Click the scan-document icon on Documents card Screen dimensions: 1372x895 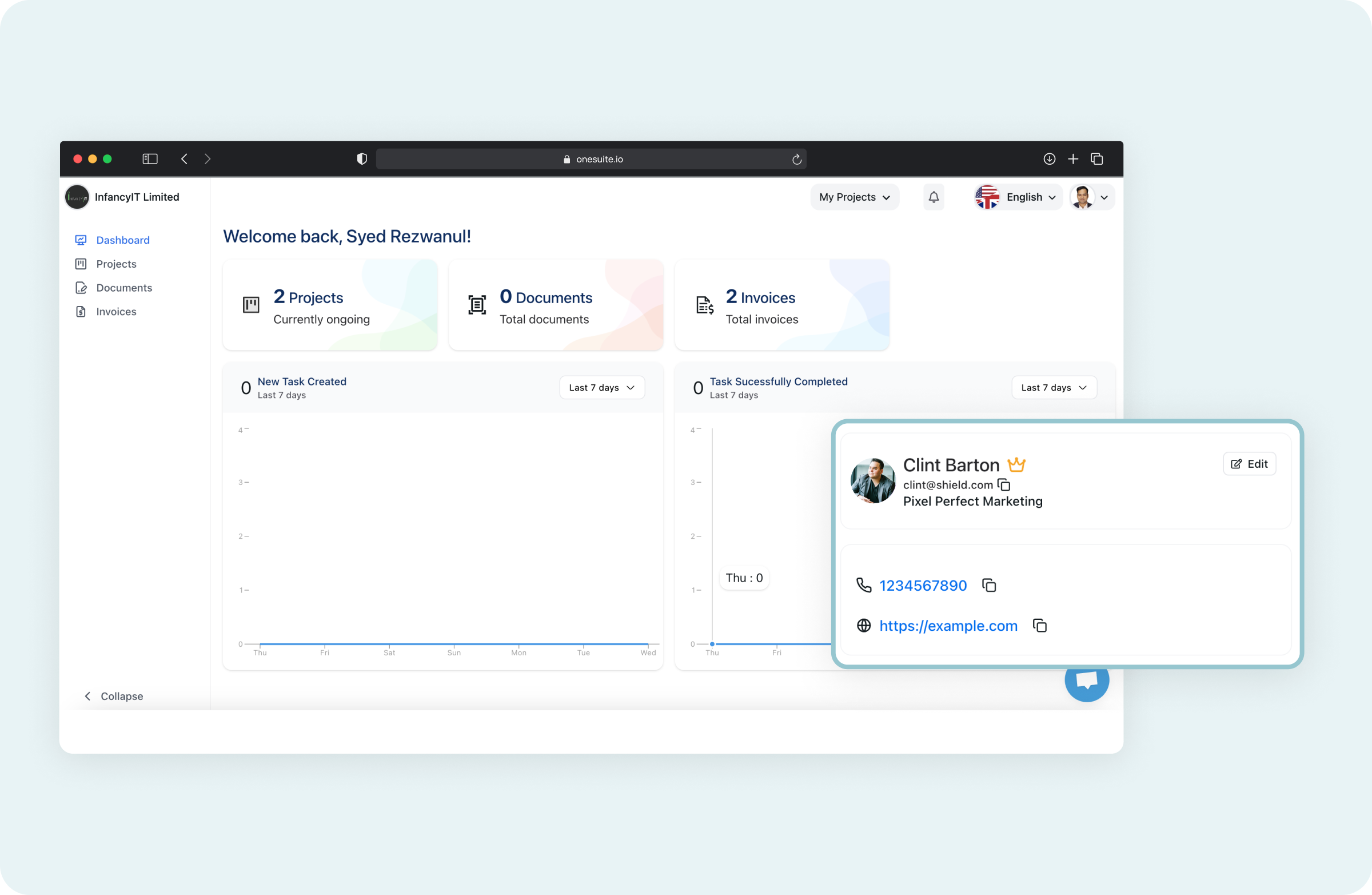point(477,305)
